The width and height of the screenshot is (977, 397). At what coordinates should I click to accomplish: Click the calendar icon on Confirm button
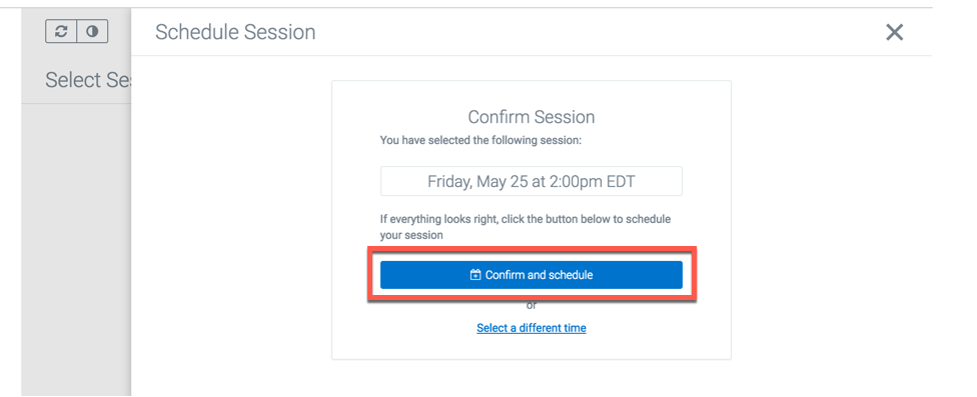(475, 275)
